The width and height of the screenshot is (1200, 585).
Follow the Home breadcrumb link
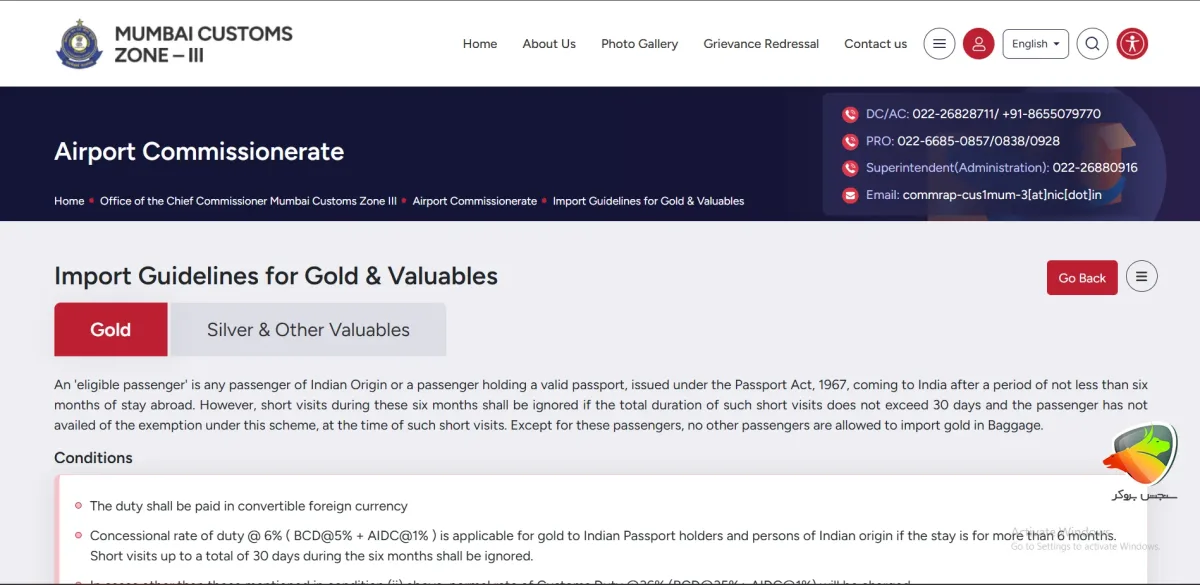(x=69, y=201)
